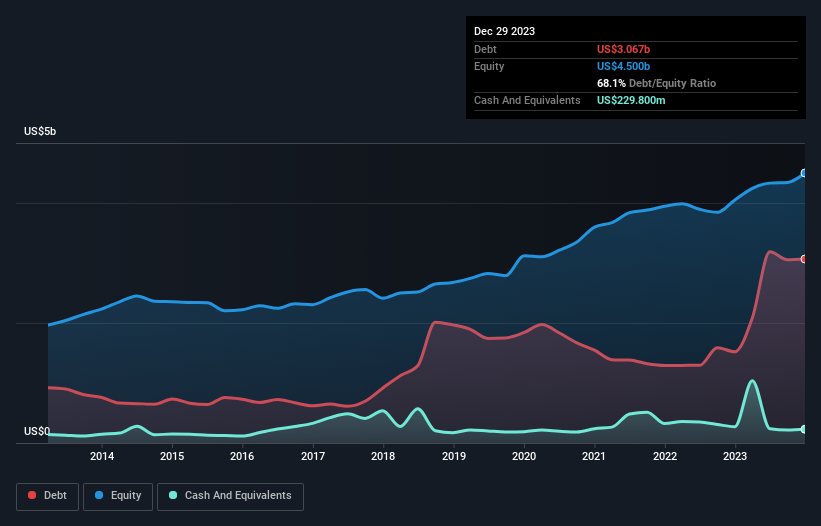Click the US$5b y-axis label
The image size is (821, 526).
tap(40, 131)
